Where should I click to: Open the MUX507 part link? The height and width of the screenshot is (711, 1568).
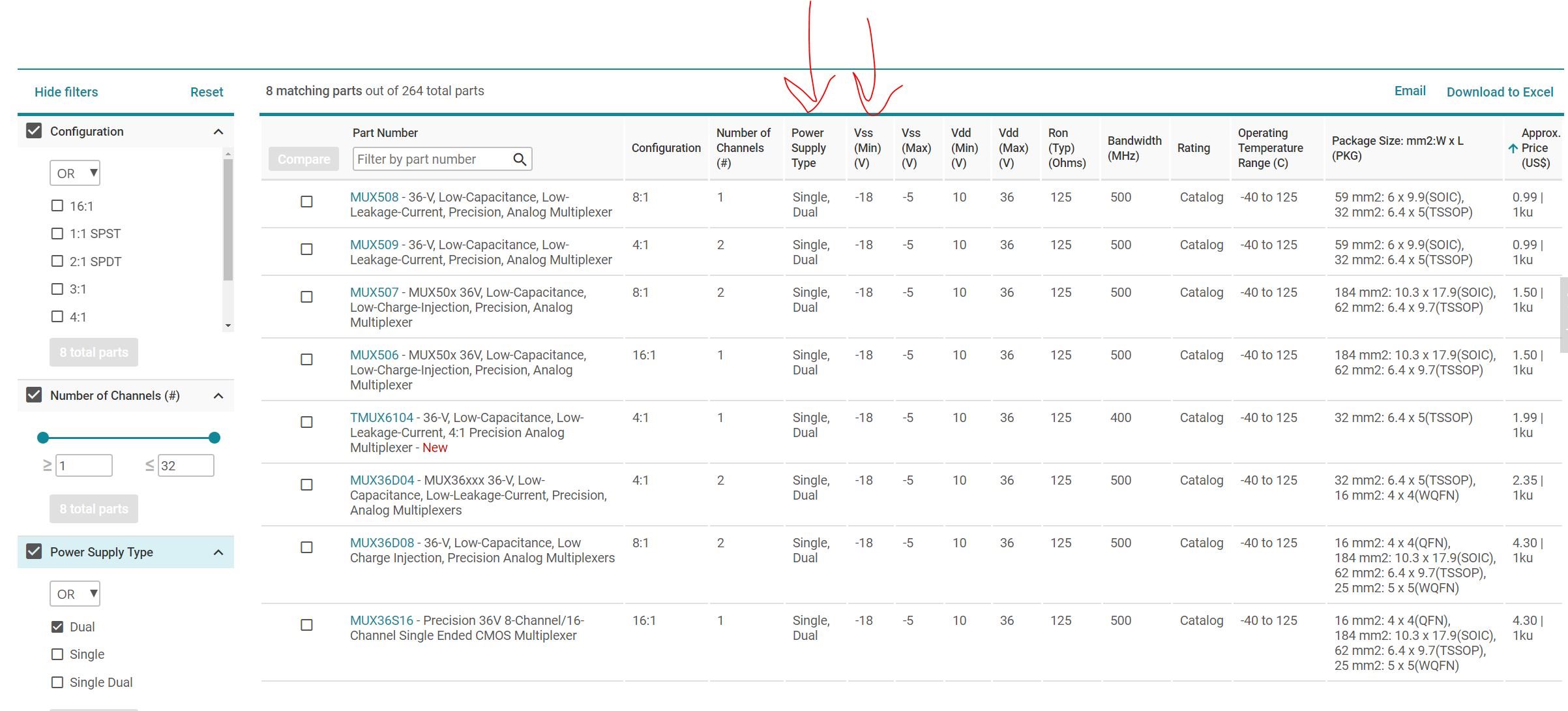[x=374, y=292]
